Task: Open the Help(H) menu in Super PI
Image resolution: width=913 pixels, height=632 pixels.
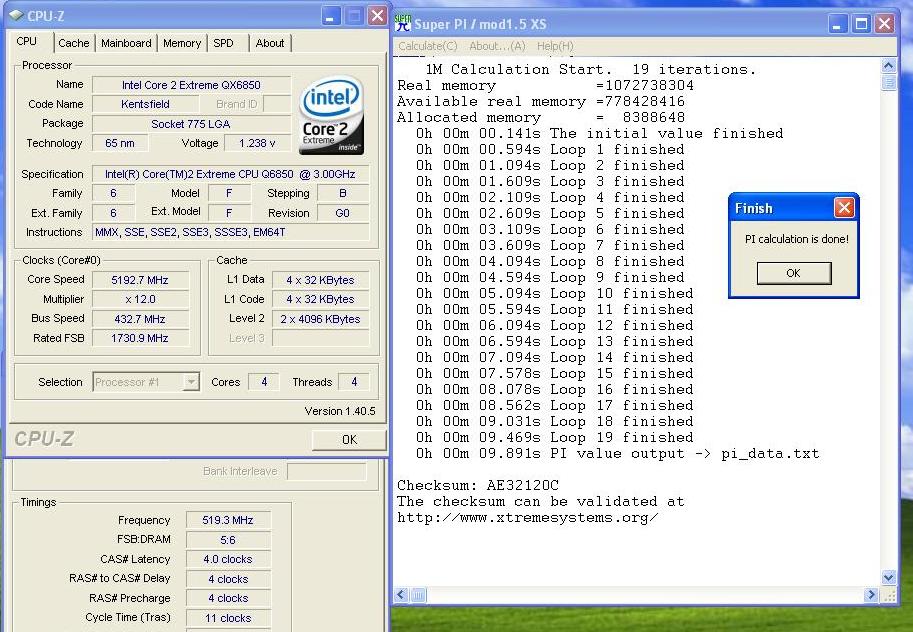Action: [x=555, y=46]
